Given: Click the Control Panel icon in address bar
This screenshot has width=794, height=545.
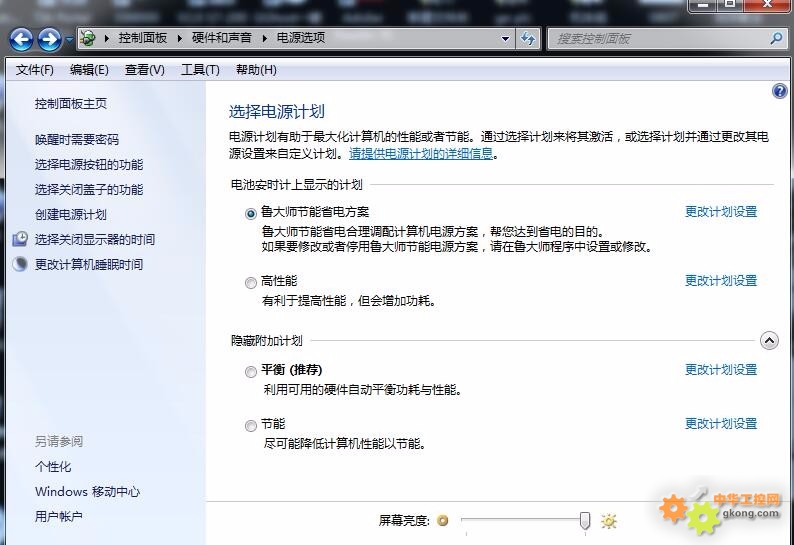Looking at the screenshot, I should pyautogui.click(x=88, y=38).
